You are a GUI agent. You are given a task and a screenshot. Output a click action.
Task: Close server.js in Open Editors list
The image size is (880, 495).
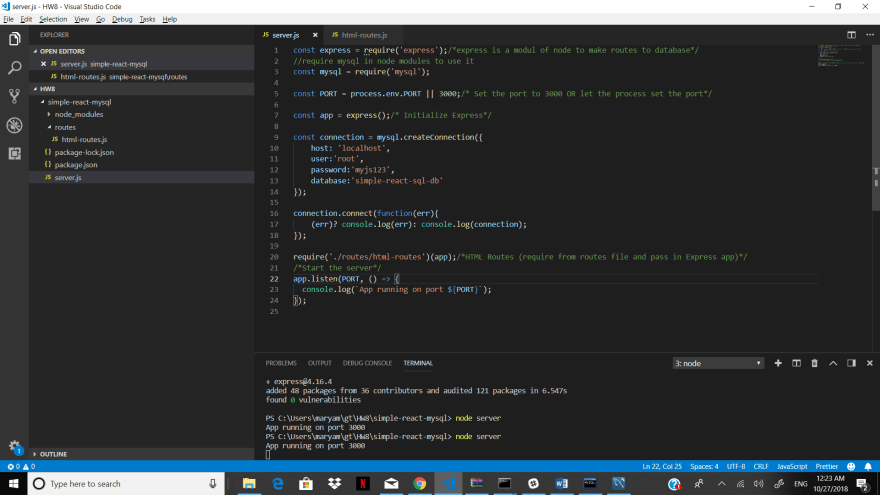pyautogui.click(x=43, y=64)
